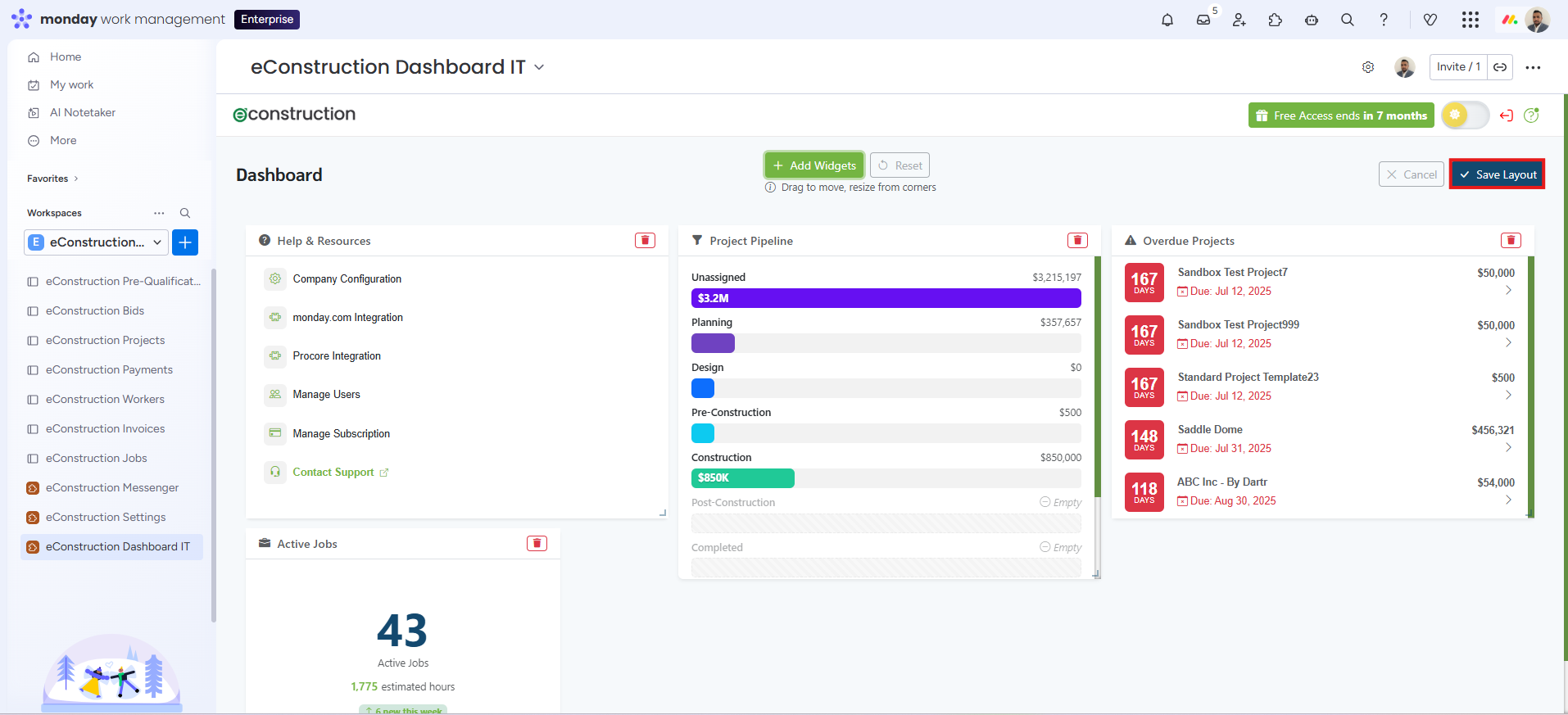Go to My work in sidebar
The height and width of the screenshot is (715, 1568).
click(71, 84)
